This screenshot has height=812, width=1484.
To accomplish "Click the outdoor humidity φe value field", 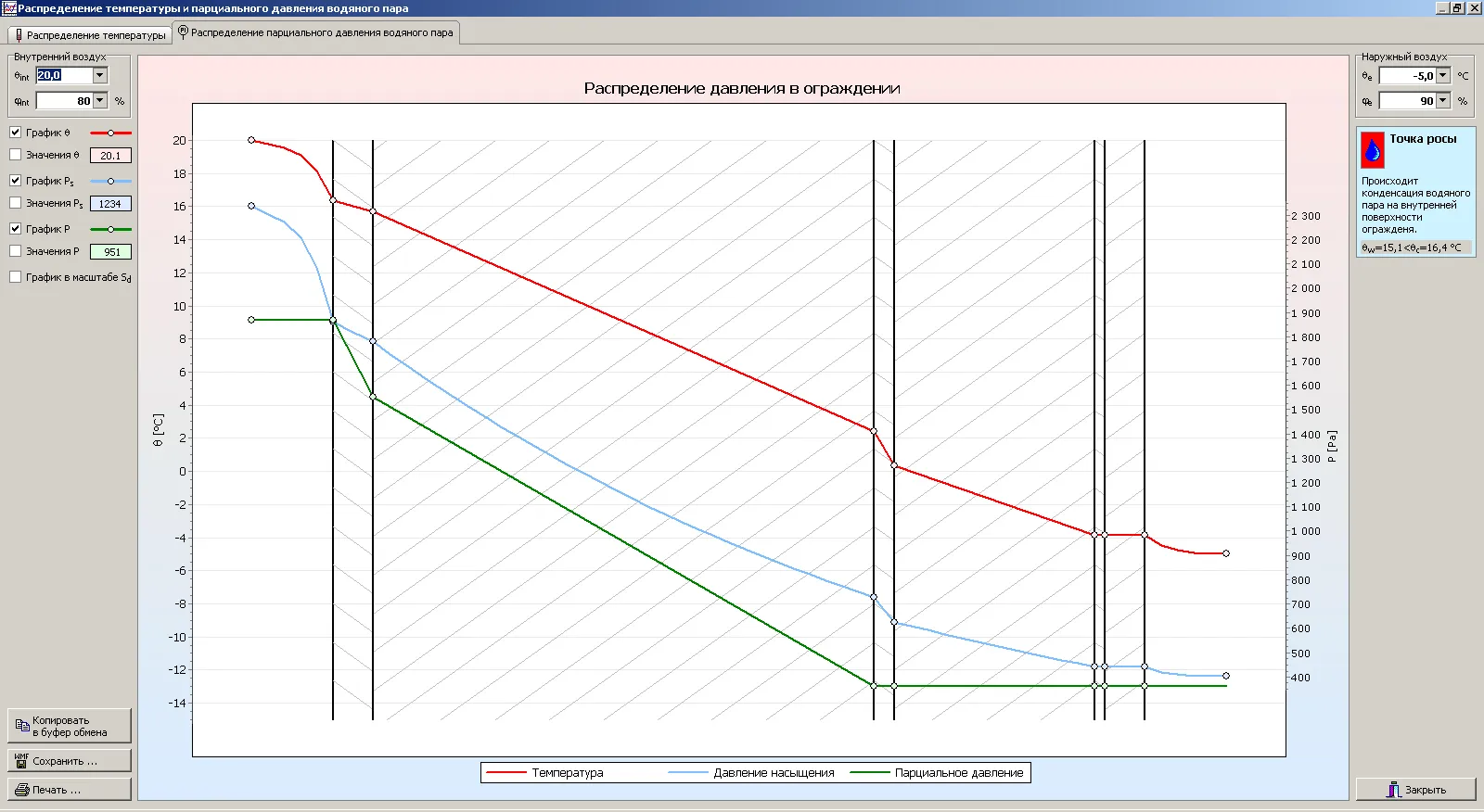I will tap(1407, 100).
